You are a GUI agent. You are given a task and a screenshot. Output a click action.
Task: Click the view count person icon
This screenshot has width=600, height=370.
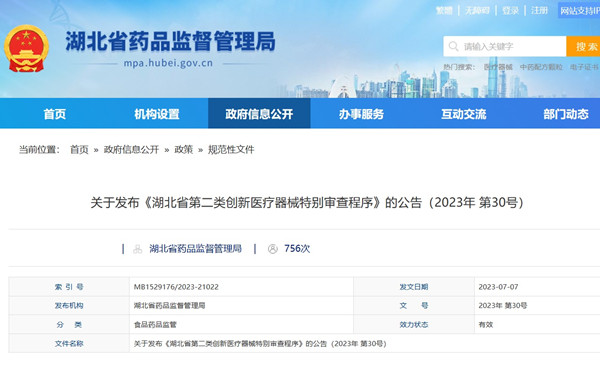point(272,249)
